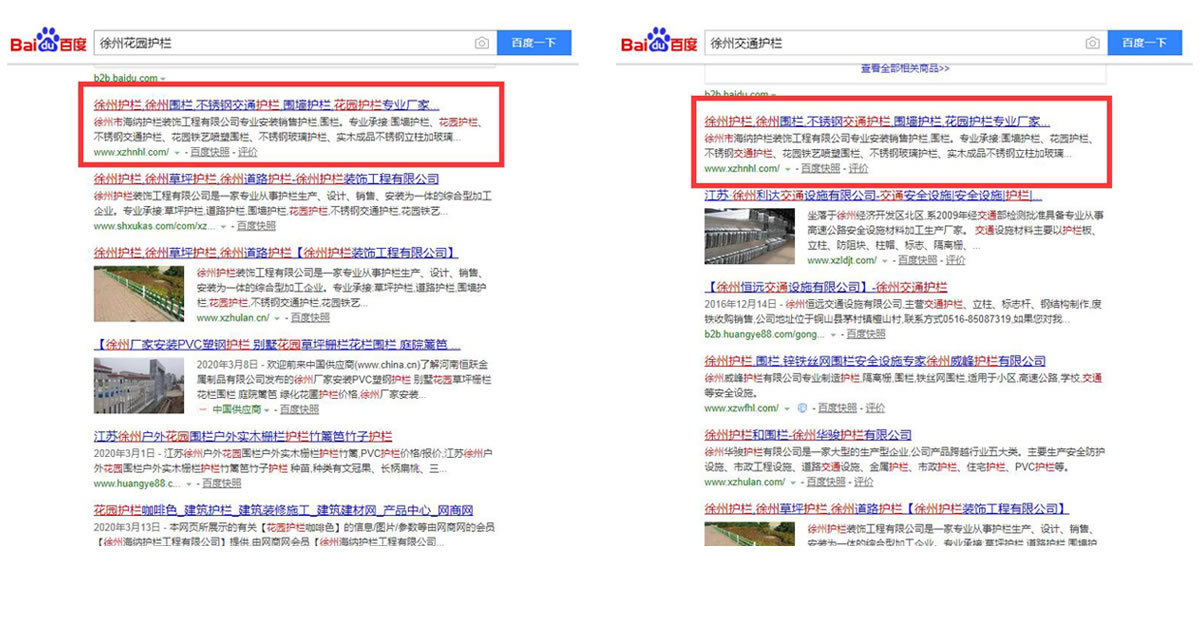
Task: Click the guardrail stack thumbnail in 利达交通 result
Action: 750,235
